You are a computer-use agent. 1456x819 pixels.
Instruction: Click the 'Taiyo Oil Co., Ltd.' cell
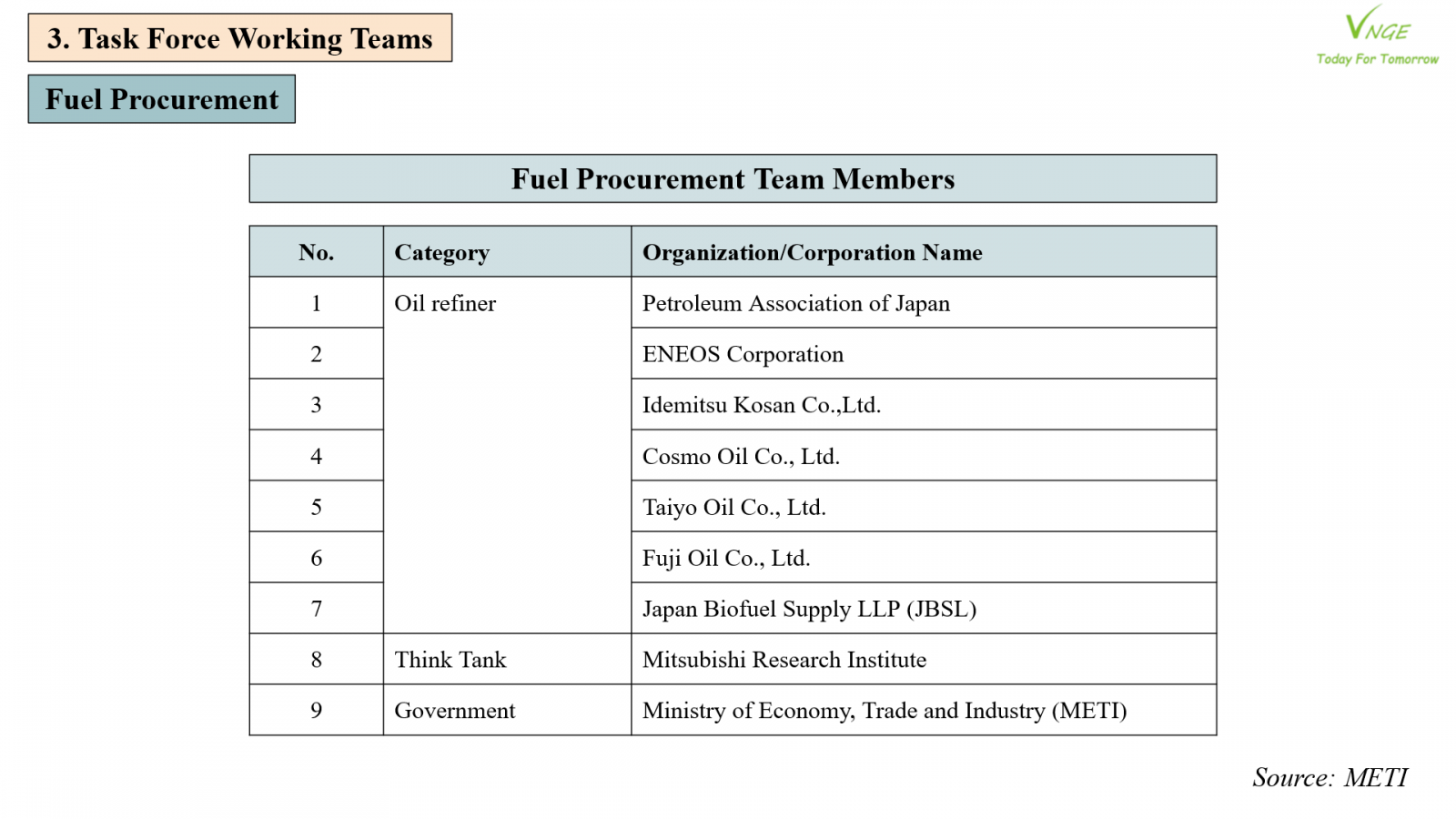[x=734, y=507]
